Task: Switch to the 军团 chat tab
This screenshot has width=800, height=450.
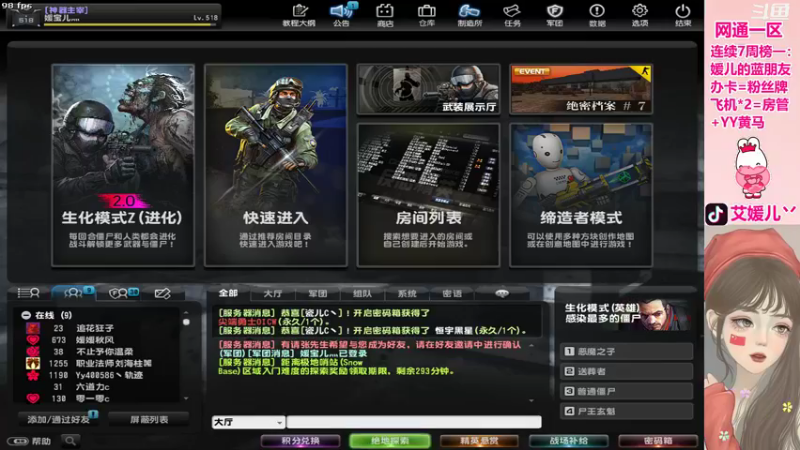Action: point(317,293)
